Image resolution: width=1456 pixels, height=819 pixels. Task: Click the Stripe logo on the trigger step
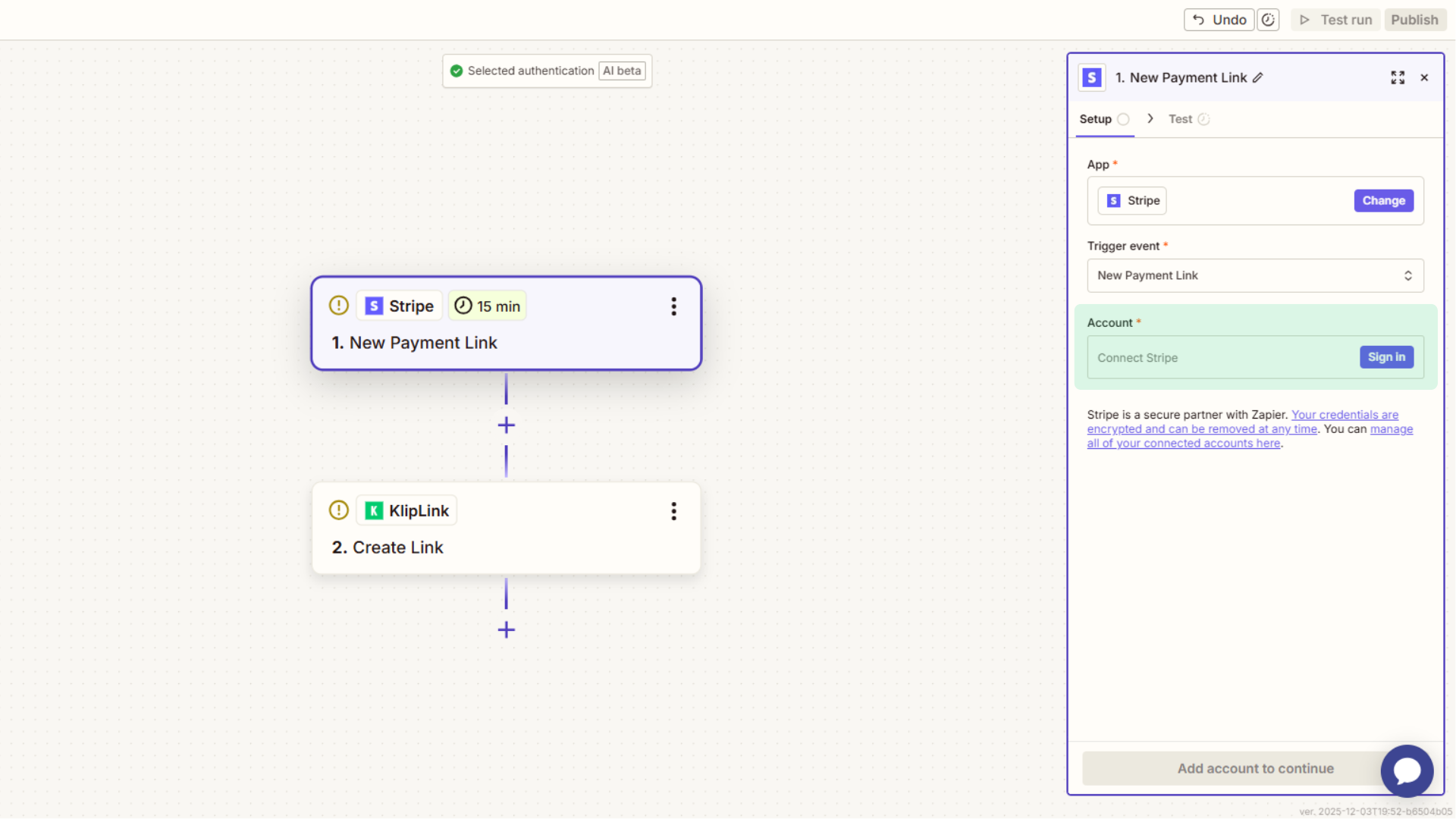pos(375,306)
